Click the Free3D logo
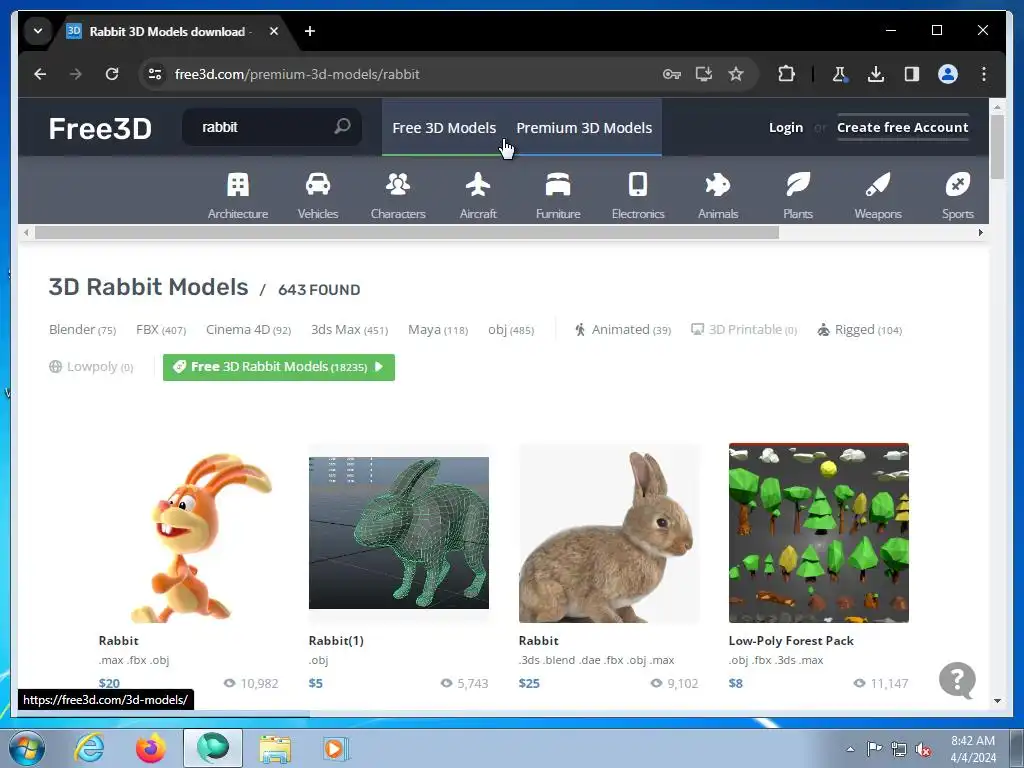 100,128
